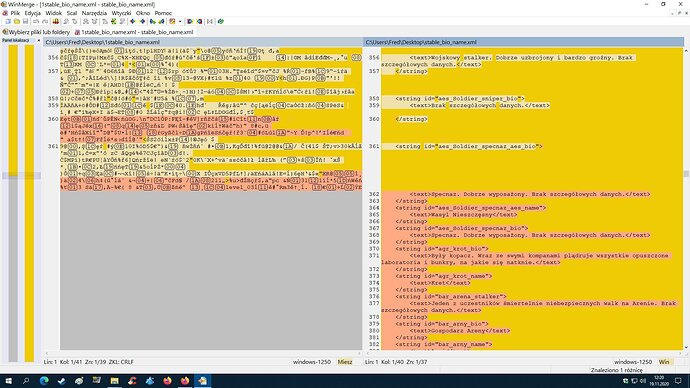Click the Redo toolbar icon
Screen dimensions: 690x388
[45, 21]
